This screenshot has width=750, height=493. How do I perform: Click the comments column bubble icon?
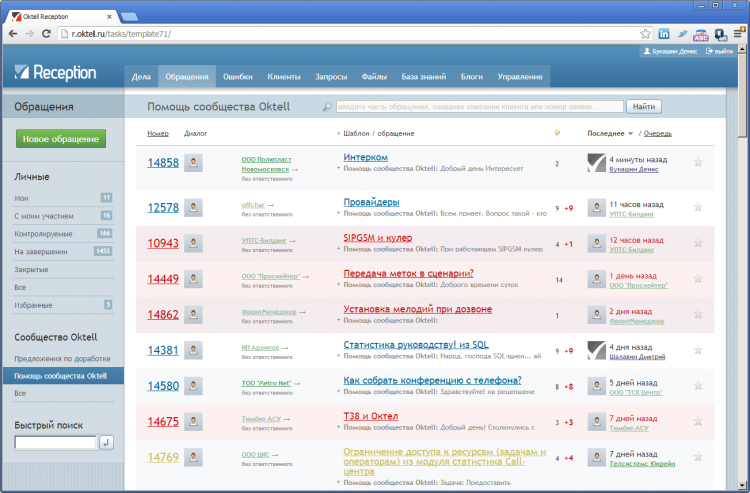coord(557,132)
